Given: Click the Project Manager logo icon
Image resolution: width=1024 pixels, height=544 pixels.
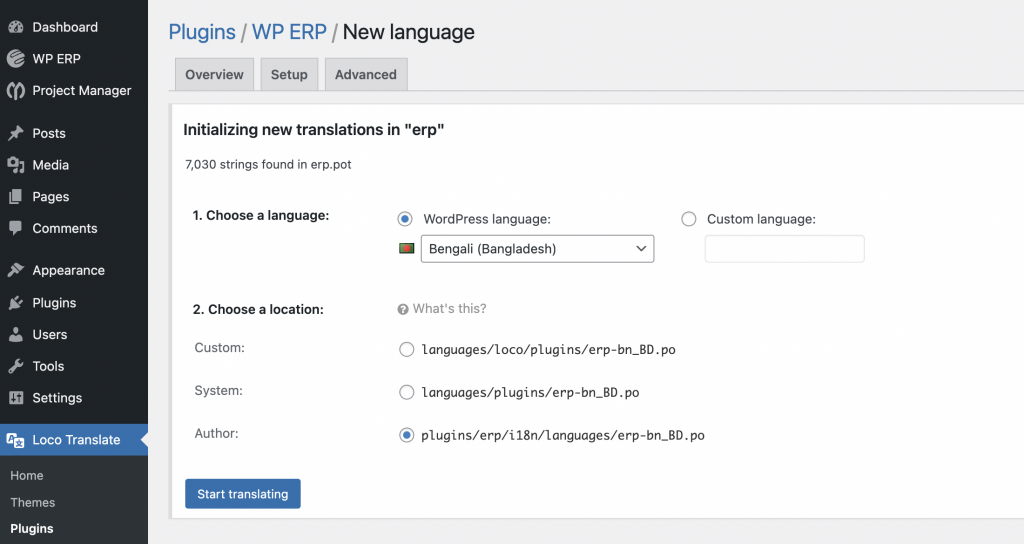Looking at the screenshot, I should pyautogui.click(x=16, y=91).
